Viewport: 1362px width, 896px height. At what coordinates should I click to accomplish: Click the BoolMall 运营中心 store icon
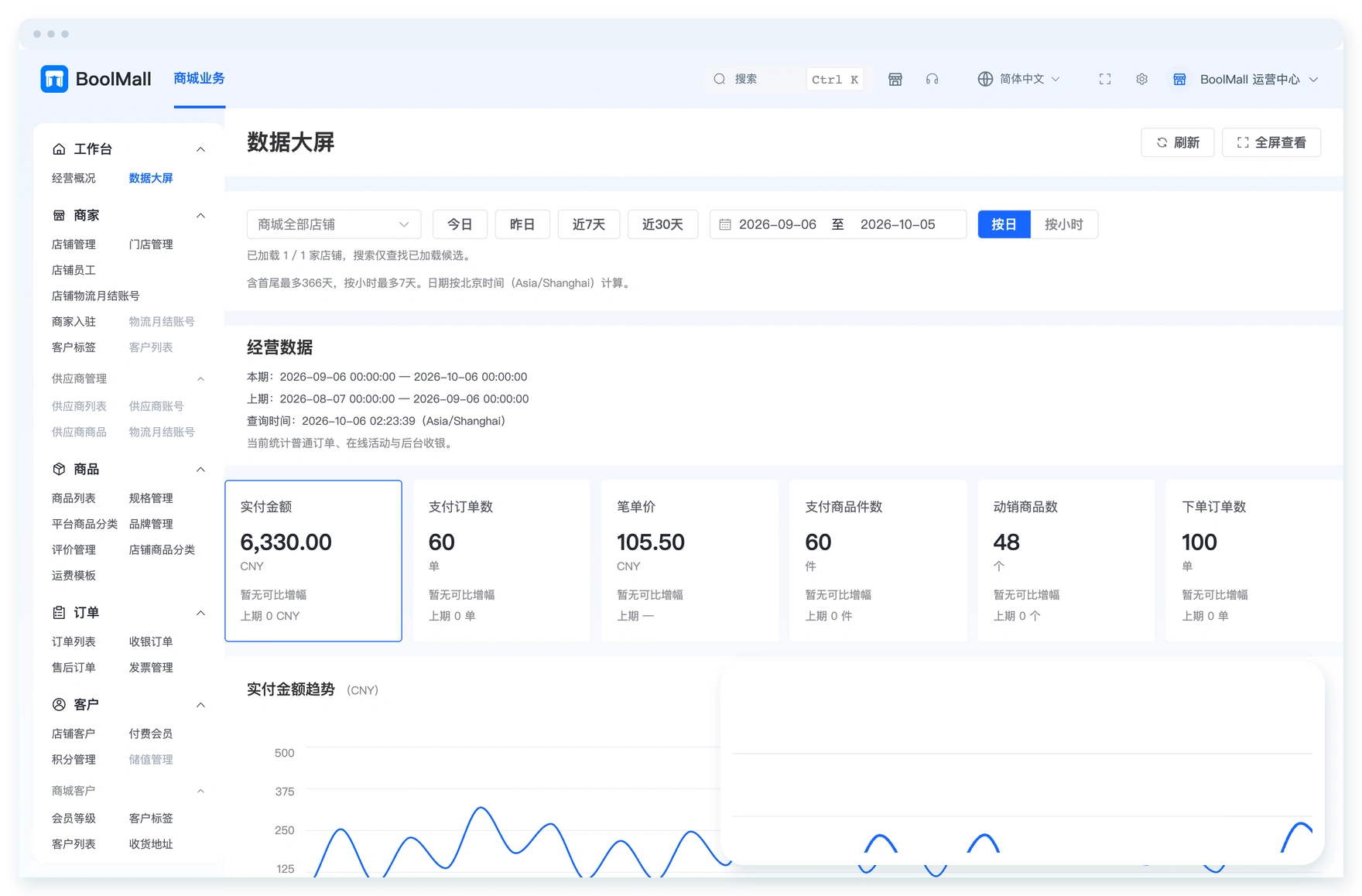tap(1179, 79)
